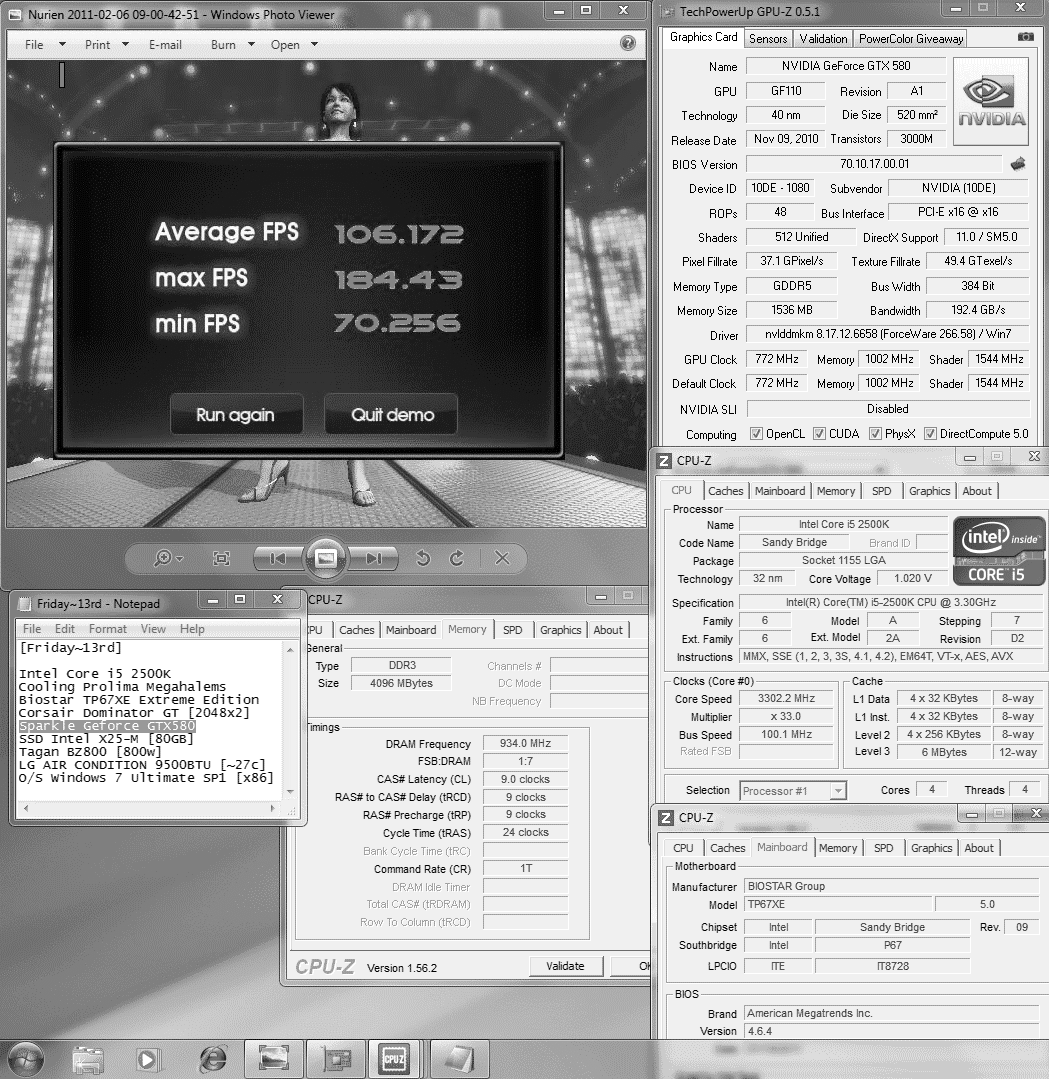Click E-mail in Photo Viewer toolbar
Image resolution: width=1049 pixels, height=1079 pixels.
(x=165, y=45)
